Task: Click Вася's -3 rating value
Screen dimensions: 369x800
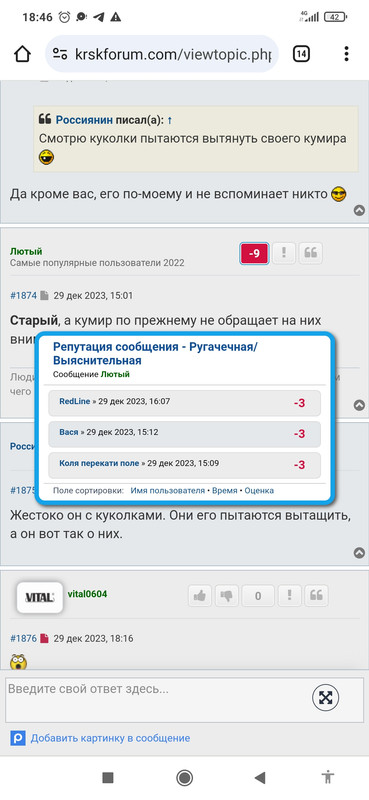Action: pyautogui.click(x=300, y=434)
